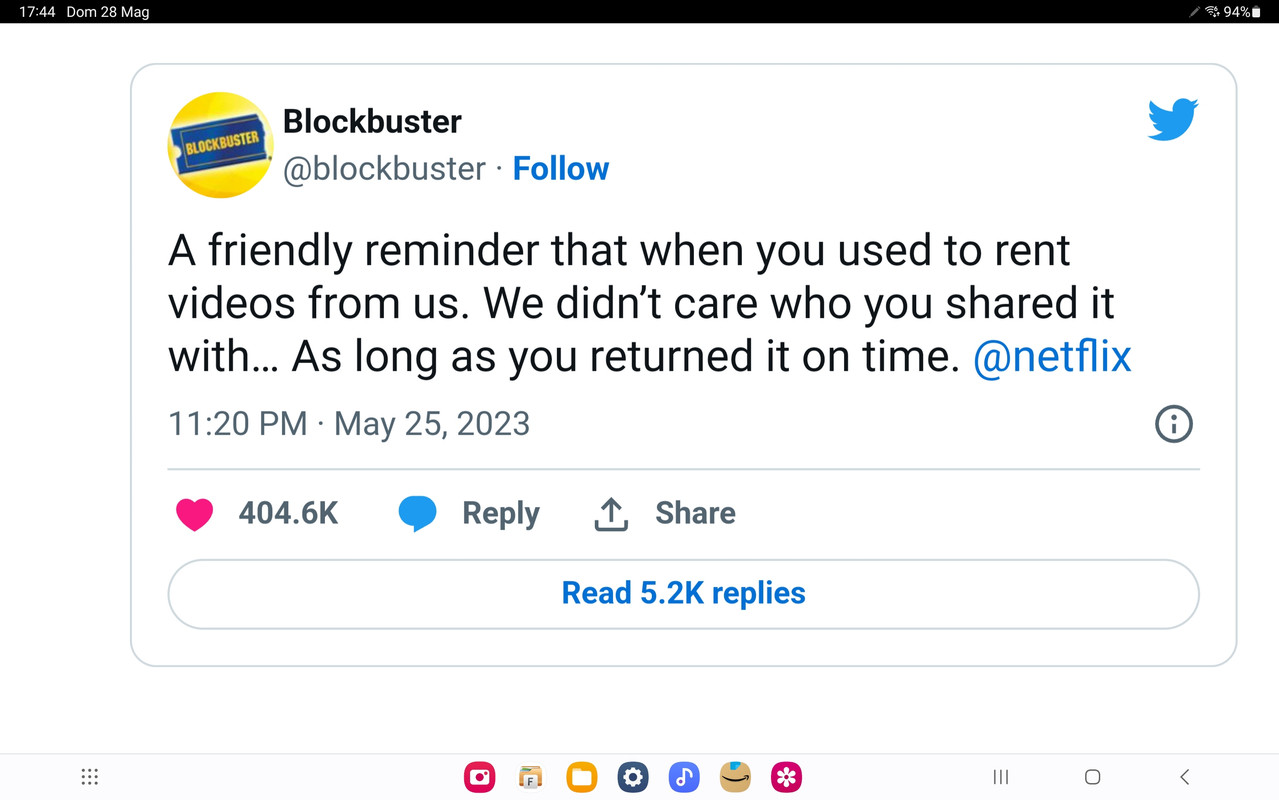Tap the Android back navigation arrow
This screenshot has height=800, width=1279.
click(x=1184, y=777)
